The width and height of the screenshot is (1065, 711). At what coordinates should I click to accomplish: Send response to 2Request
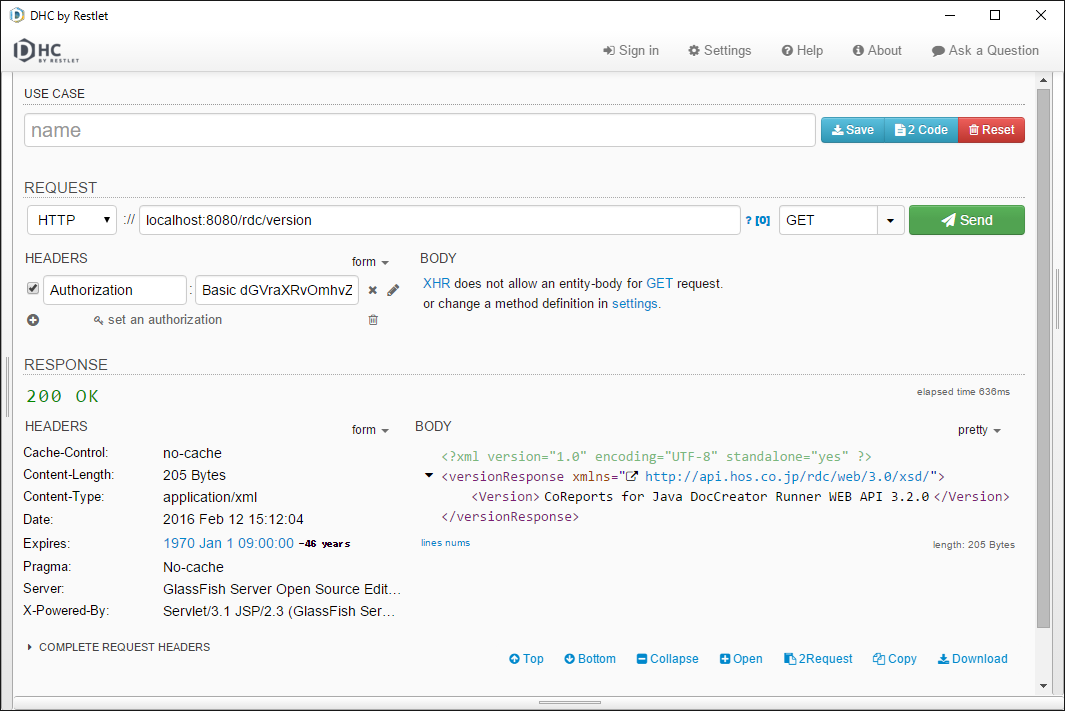(818, 659)
